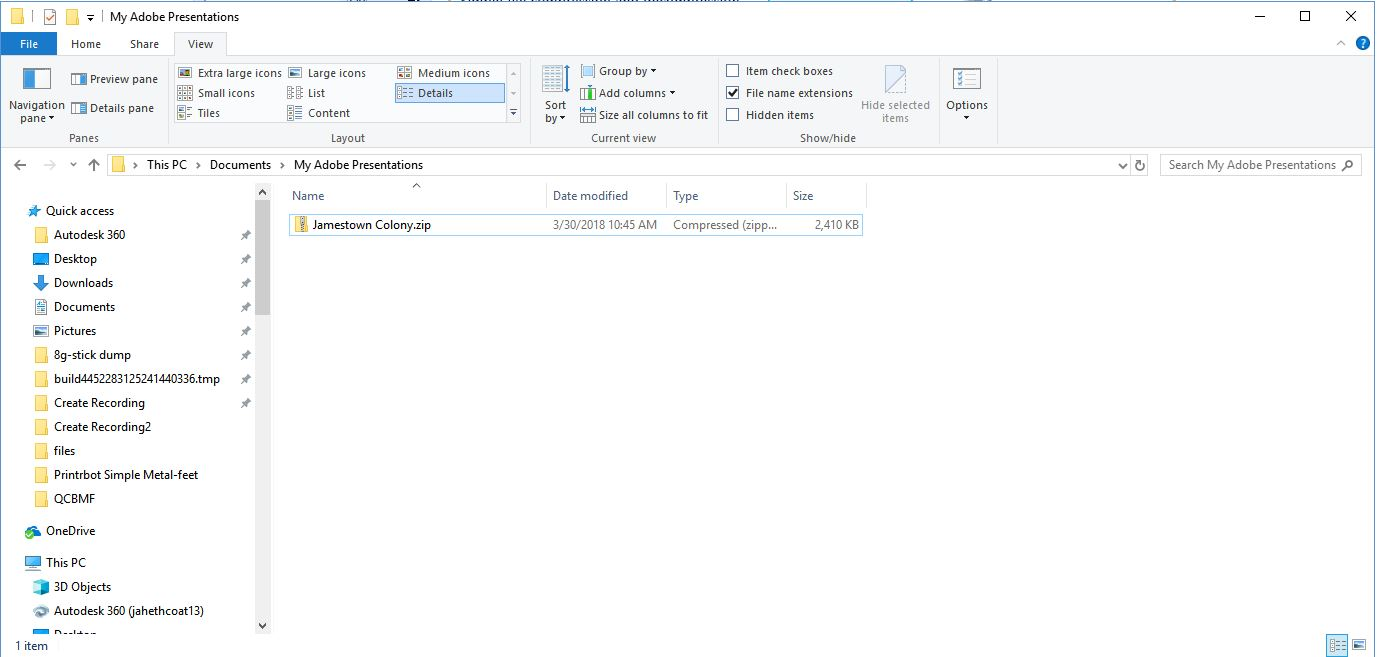The image size is (1377, 657).
Task: Open Downloads in Quick access
Action: 73,283
